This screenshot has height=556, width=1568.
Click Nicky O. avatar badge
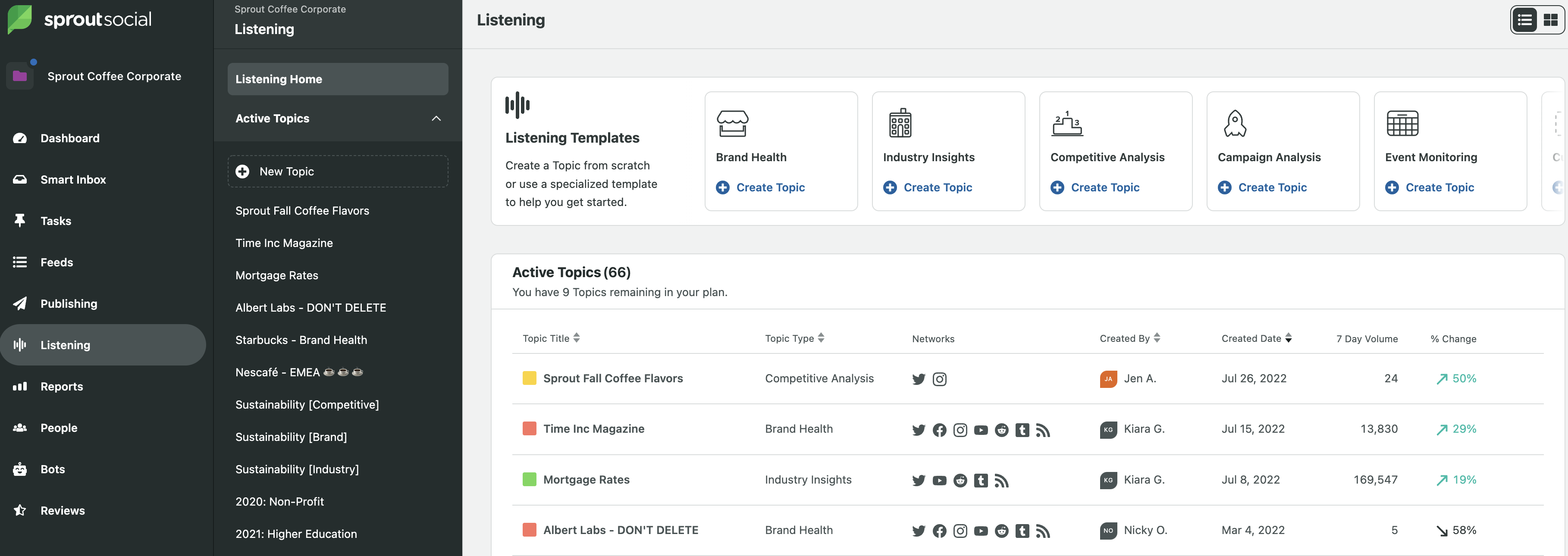tap(1108, 531)
